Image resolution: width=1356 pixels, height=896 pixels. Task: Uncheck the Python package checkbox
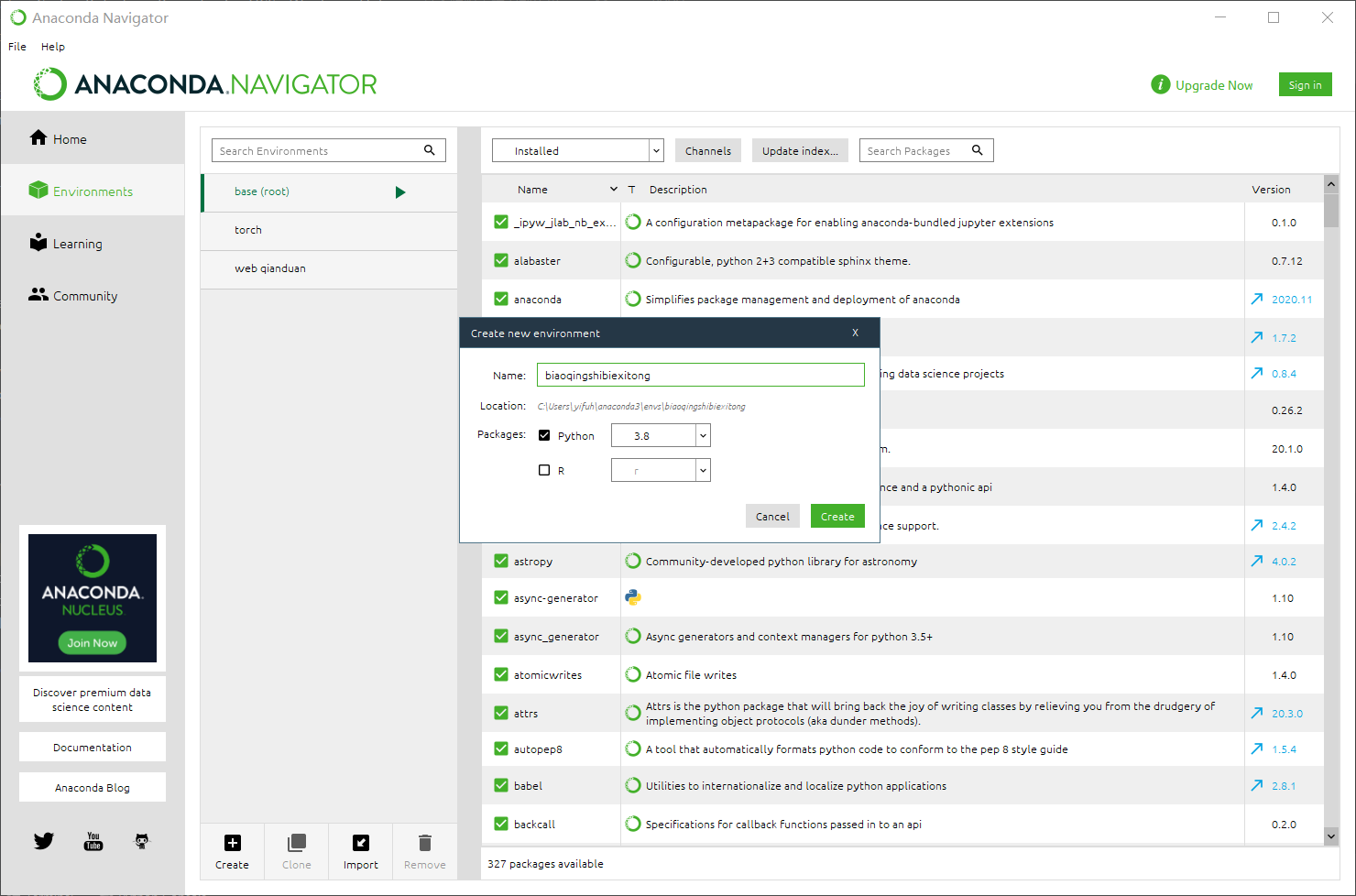[x=544, y=435]
